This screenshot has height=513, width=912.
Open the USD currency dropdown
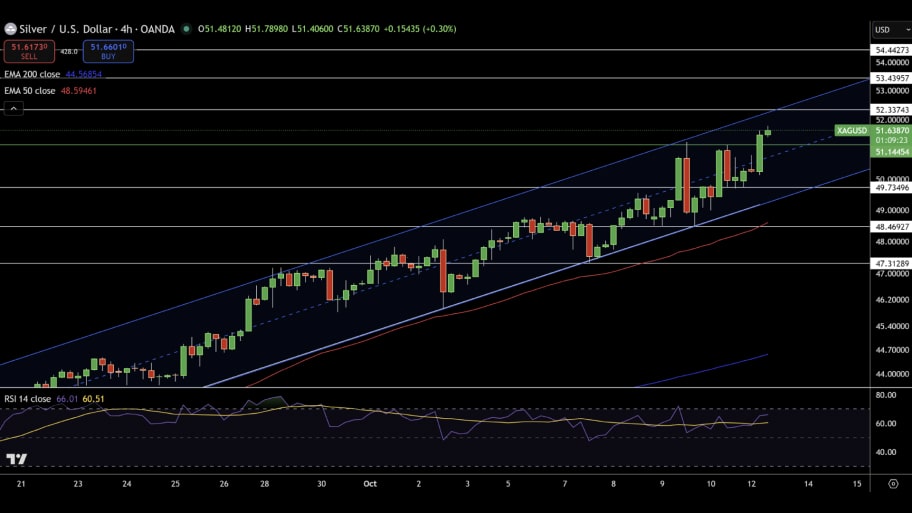click(886, 29)
